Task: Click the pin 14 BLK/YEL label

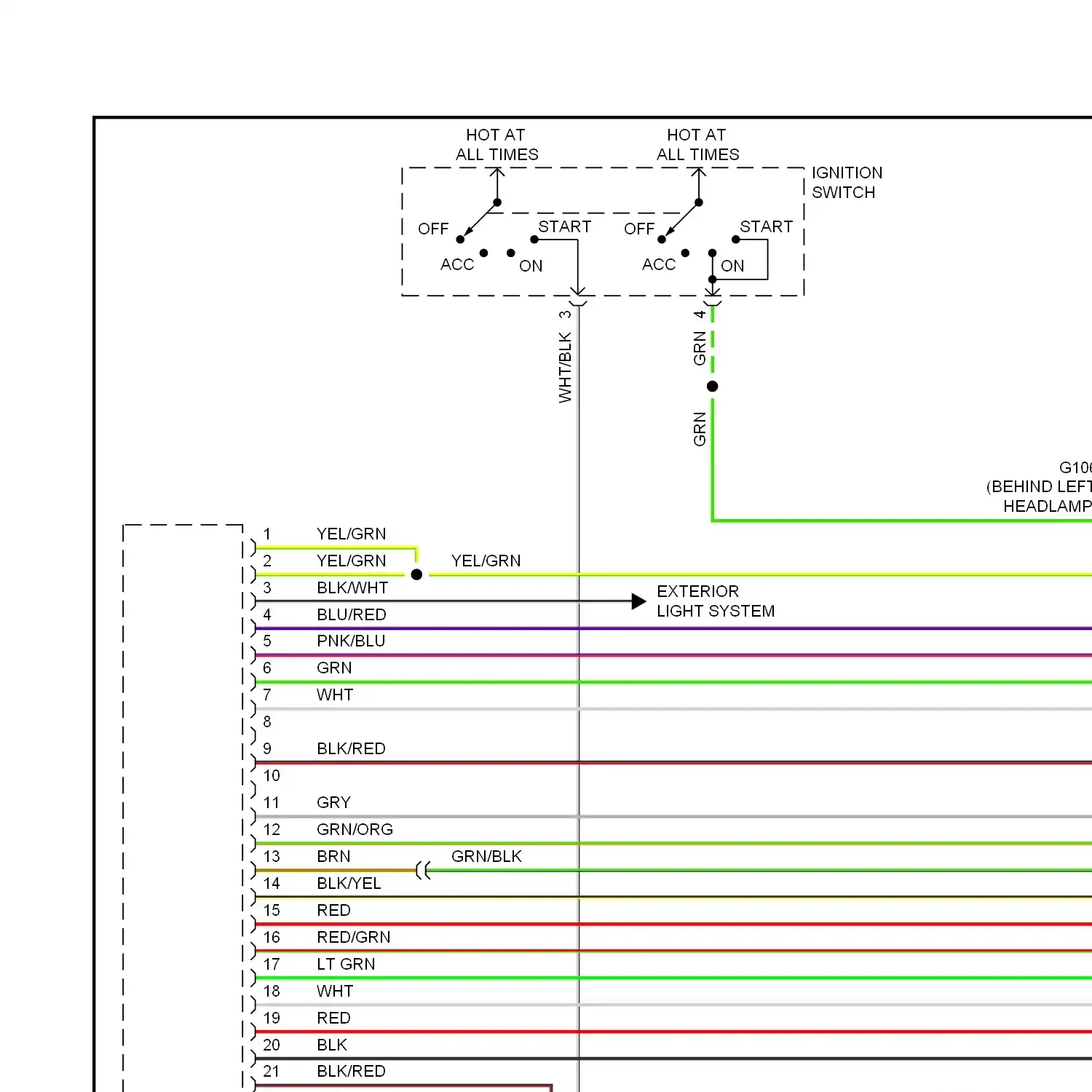Action: click(x=349, y=883)
